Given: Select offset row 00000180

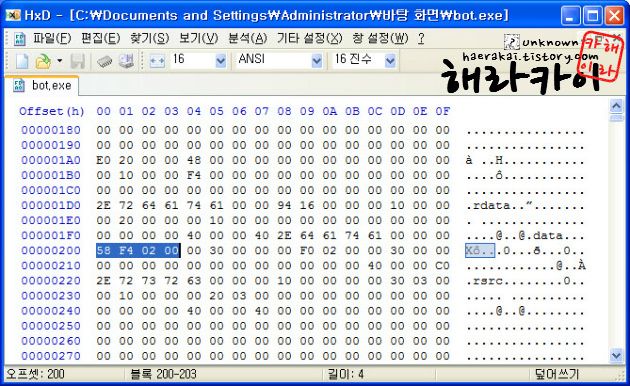Looking at the screenshot, I should point(51,130).
